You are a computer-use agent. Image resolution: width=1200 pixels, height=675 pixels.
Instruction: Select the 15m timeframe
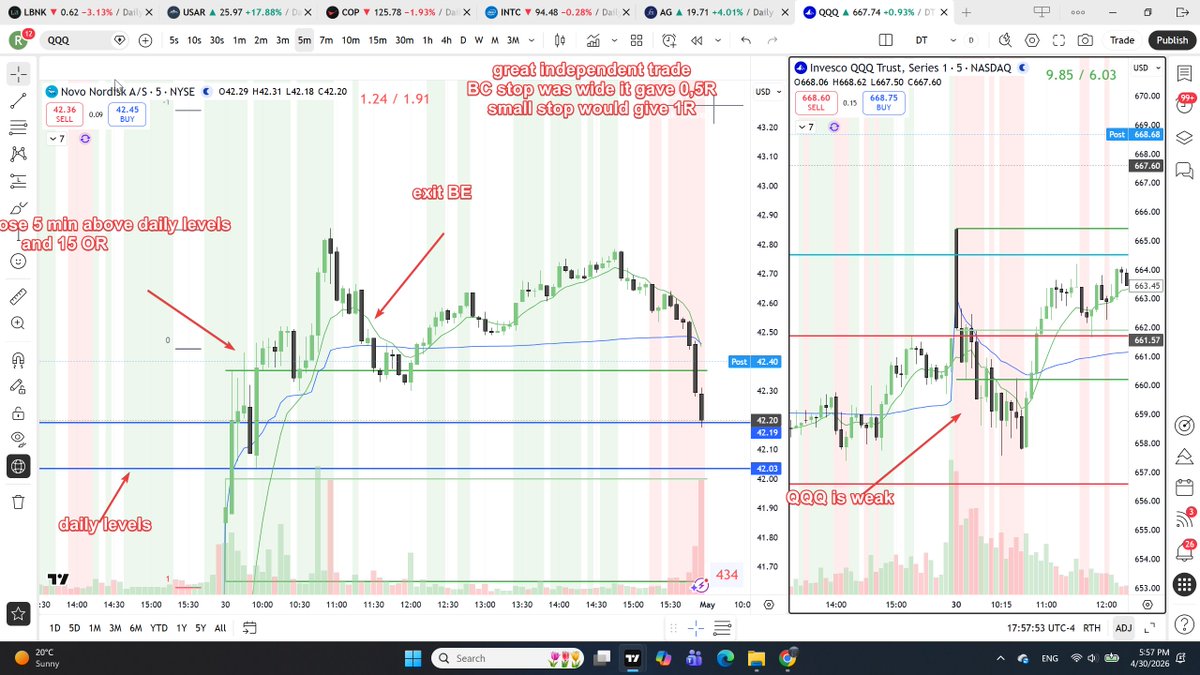click(377, 41)
